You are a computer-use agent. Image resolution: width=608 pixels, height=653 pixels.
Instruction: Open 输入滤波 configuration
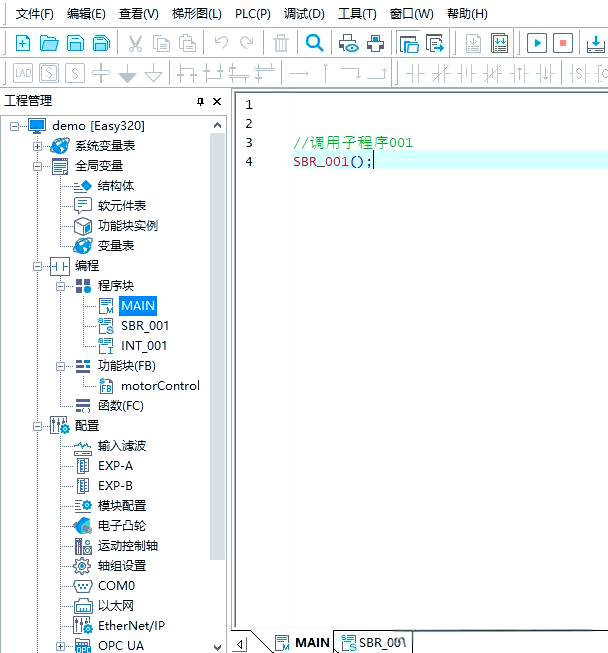click(x=122, y=446)
